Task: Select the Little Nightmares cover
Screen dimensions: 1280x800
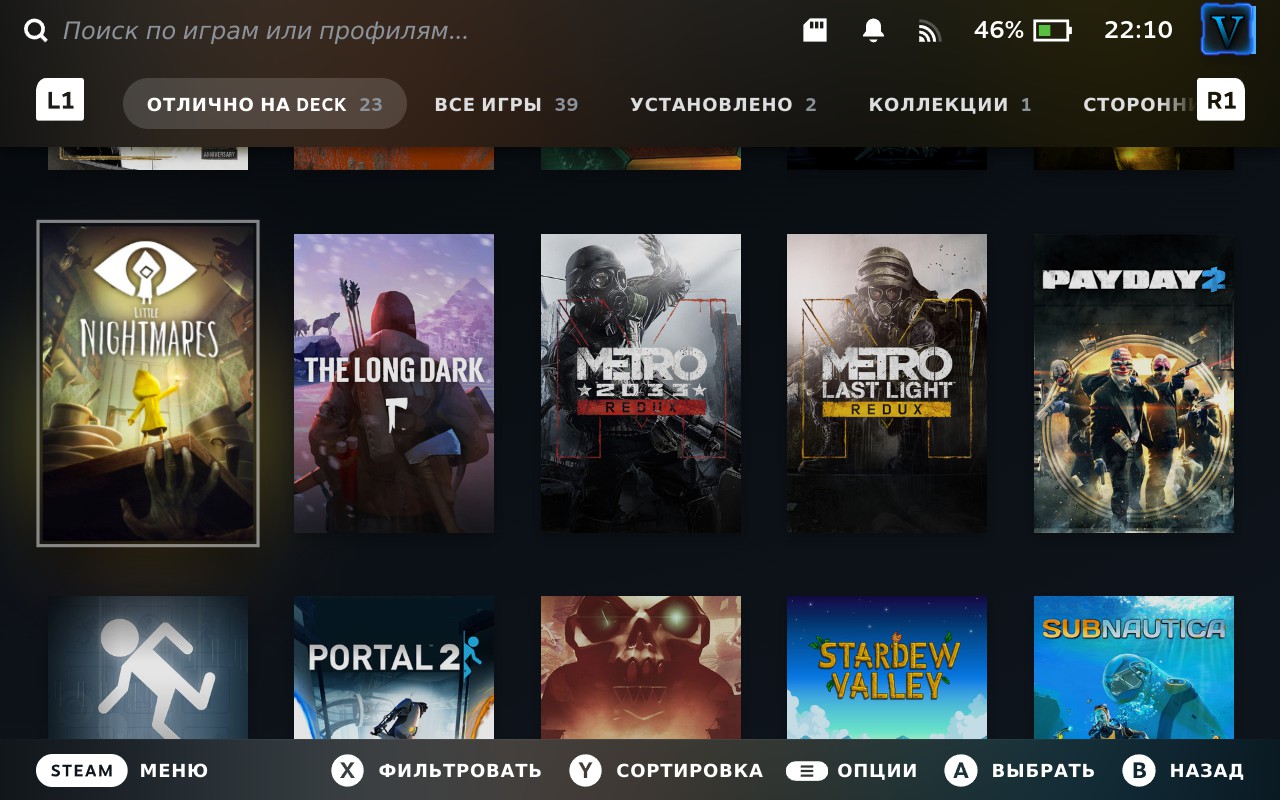Action: 147,383
